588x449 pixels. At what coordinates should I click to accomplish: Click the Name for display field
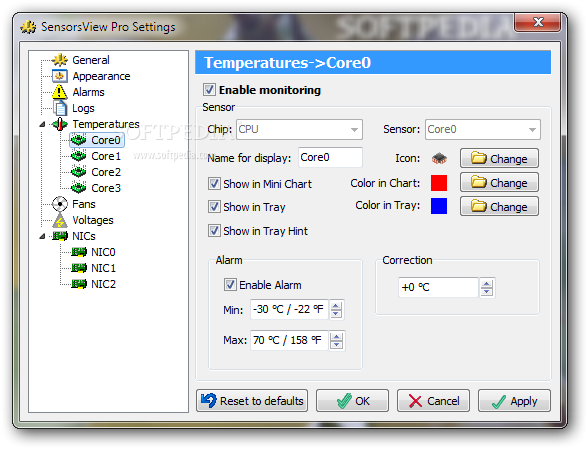[x=330, y=157]
